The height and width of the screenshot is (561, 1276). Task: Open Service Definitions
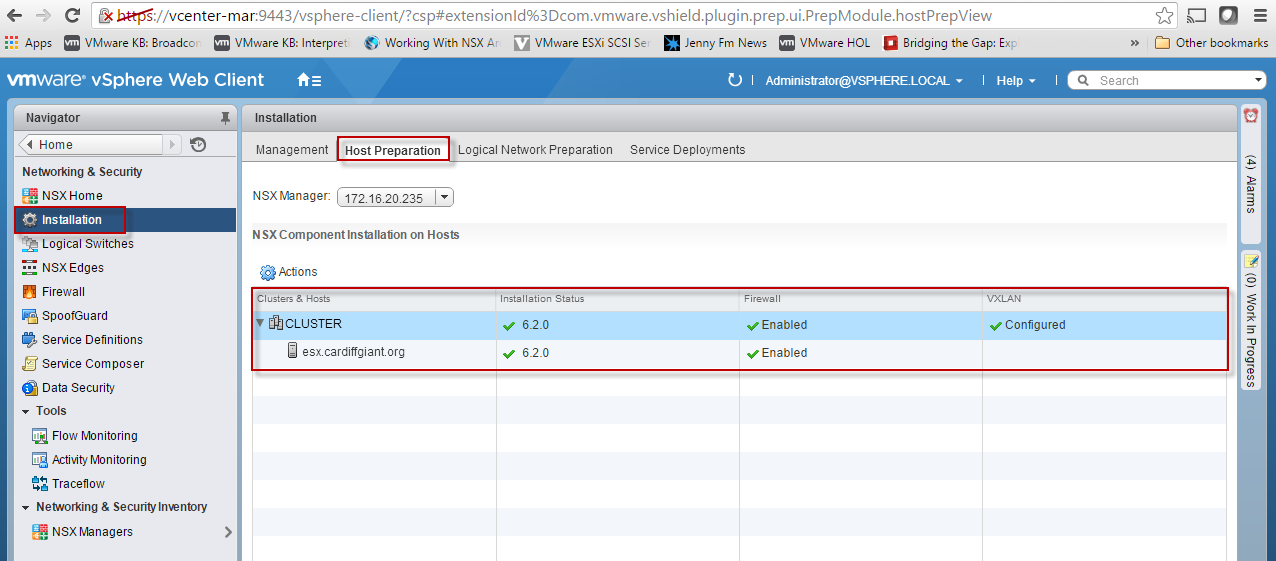coord(92,340)
